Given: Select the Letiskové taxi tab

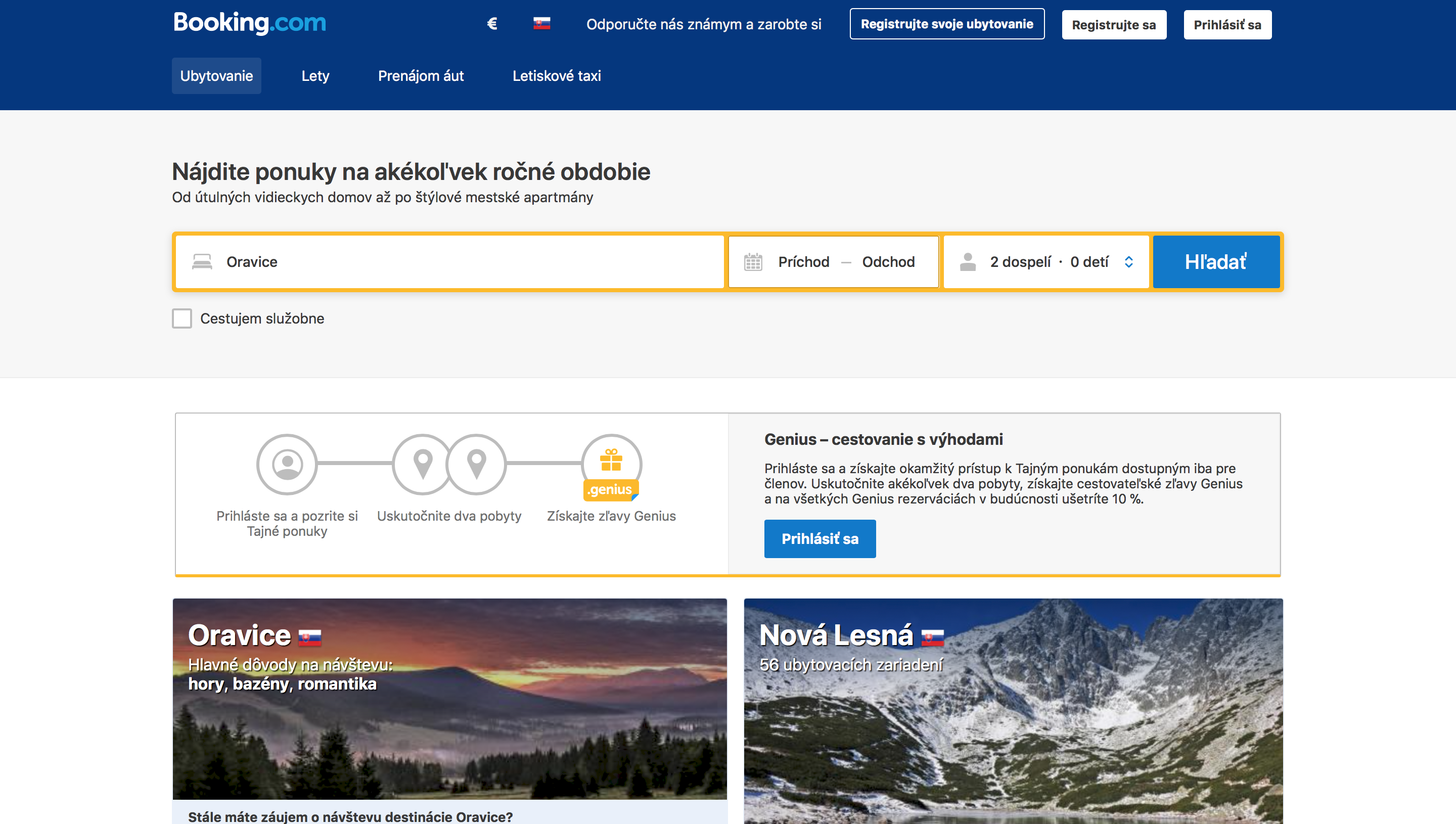Looking at the screenshot, I should coord(556,76).
